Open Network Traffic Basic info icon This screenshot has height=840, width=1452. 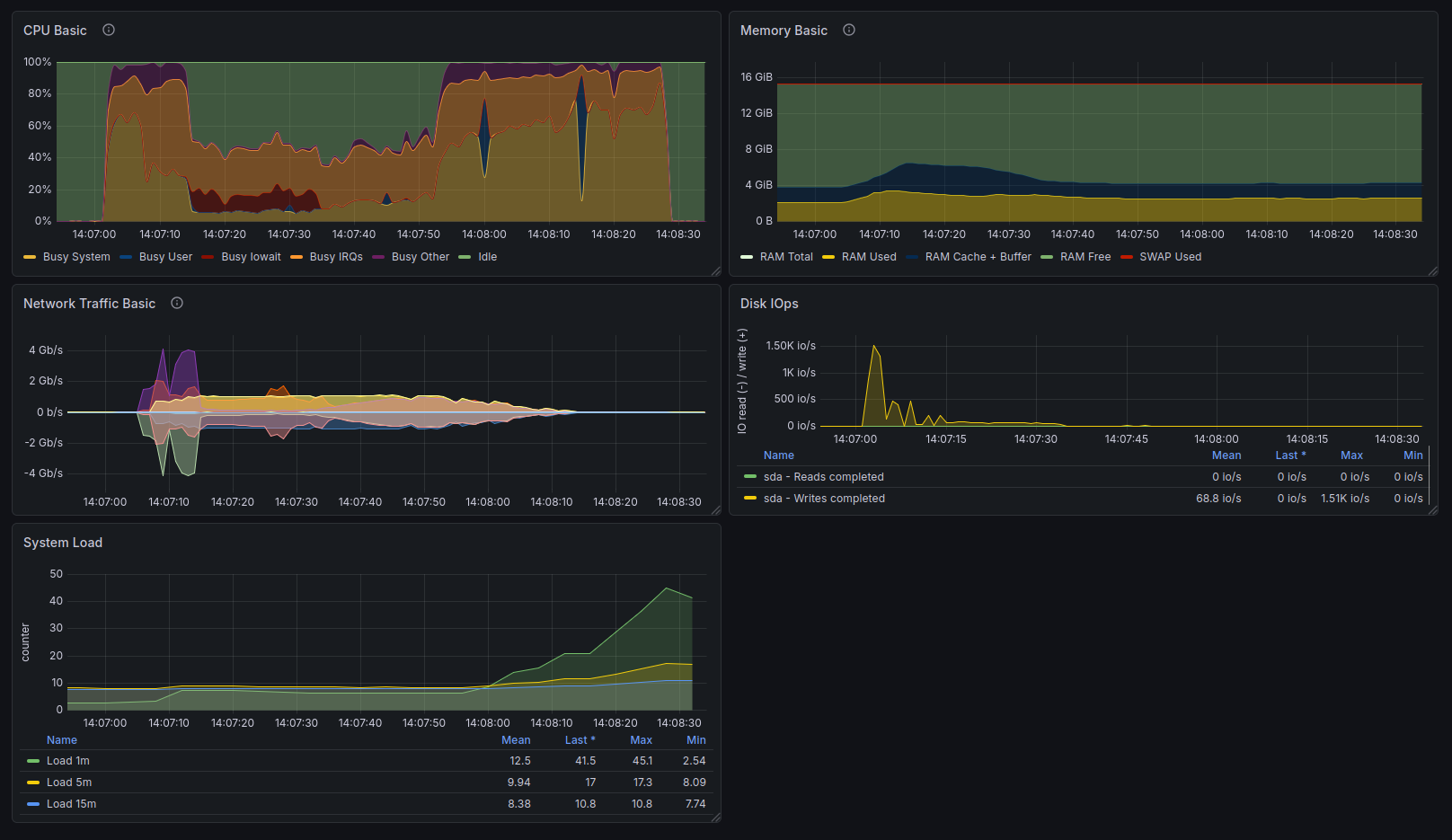[x=177, y=303]
